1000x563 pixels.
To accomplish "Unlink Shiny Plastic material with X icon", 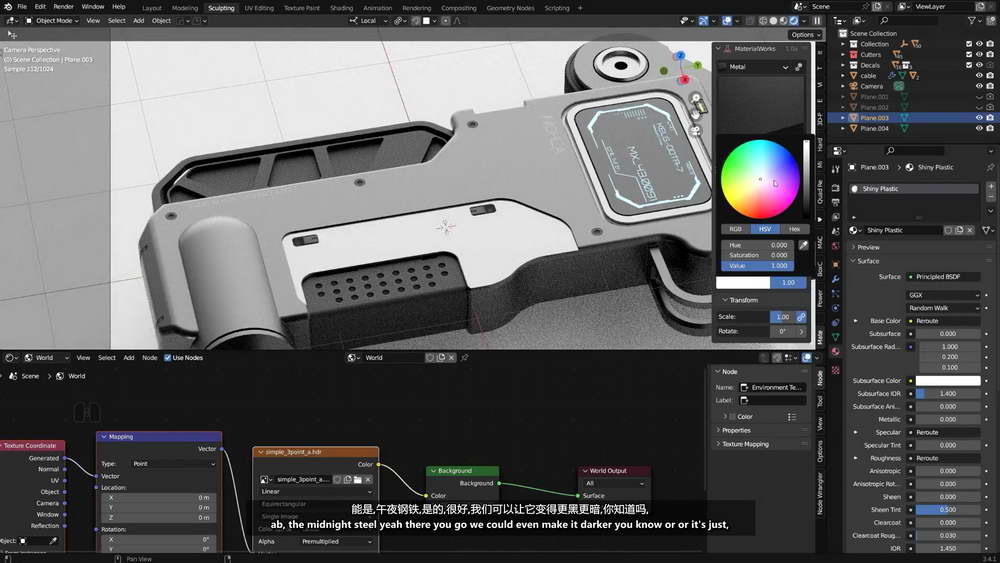I will pos(970,230).
